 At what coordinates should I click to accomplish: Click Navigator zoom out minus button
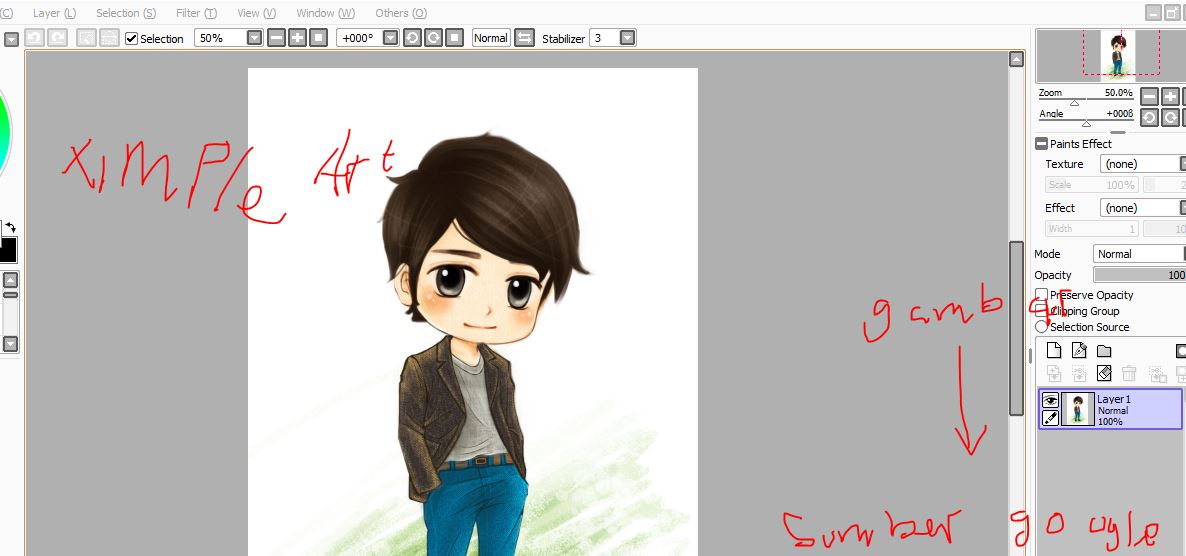(1149, 97)
